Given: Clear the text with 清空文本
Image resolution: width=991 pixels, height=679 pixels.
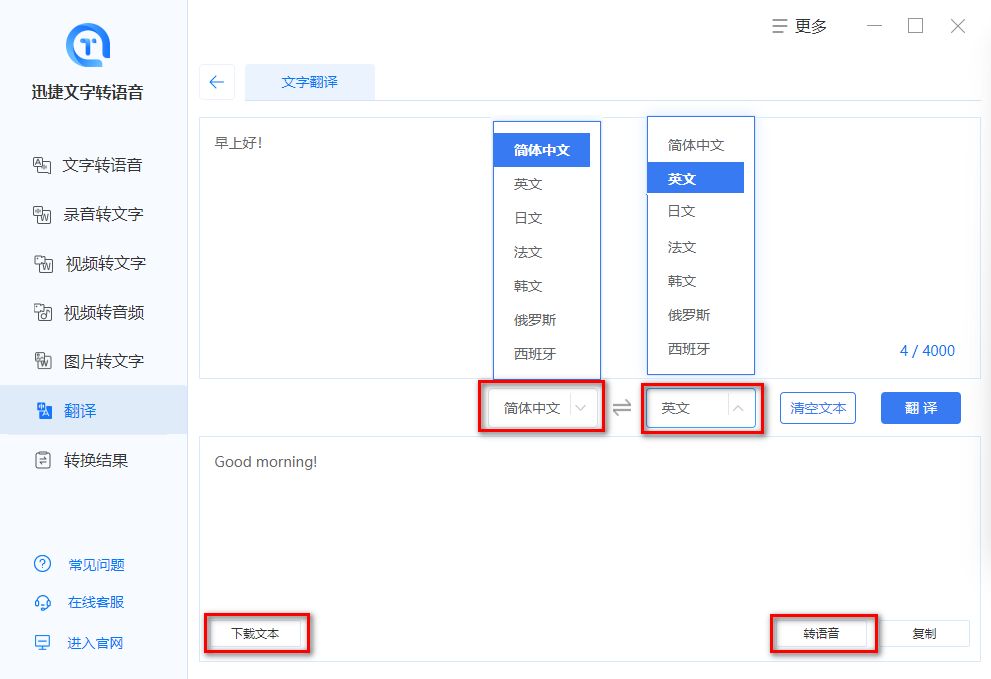Looking at the screenshot, I should (x=817, y=407).
